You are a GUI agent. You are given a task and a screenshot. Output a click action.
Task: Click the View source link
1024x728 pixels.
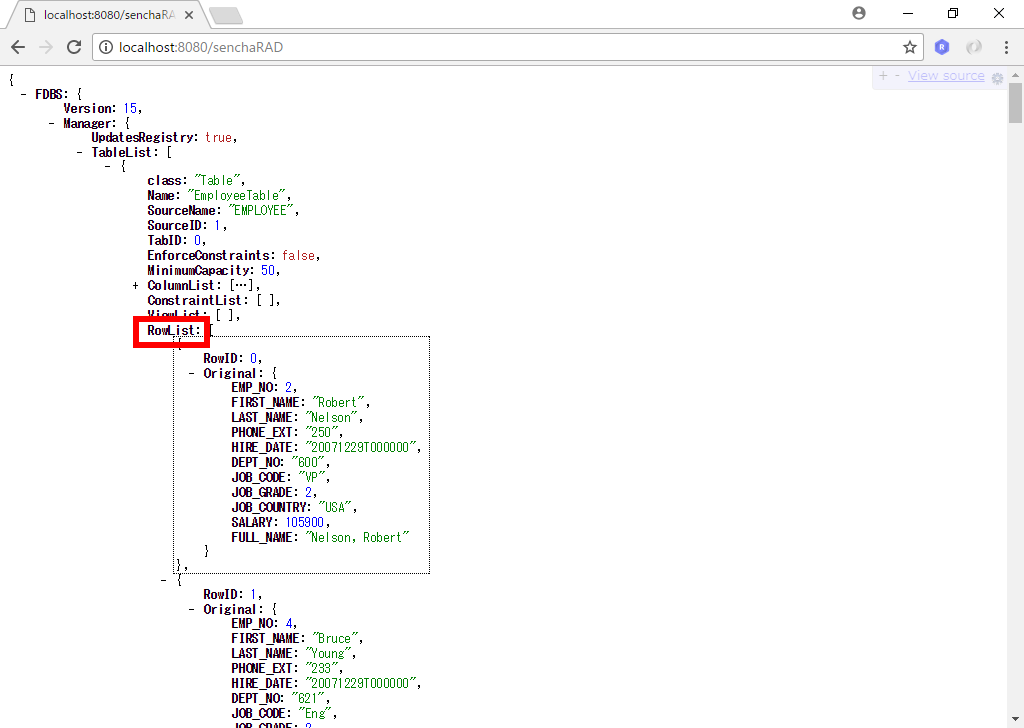click(946, 76)
